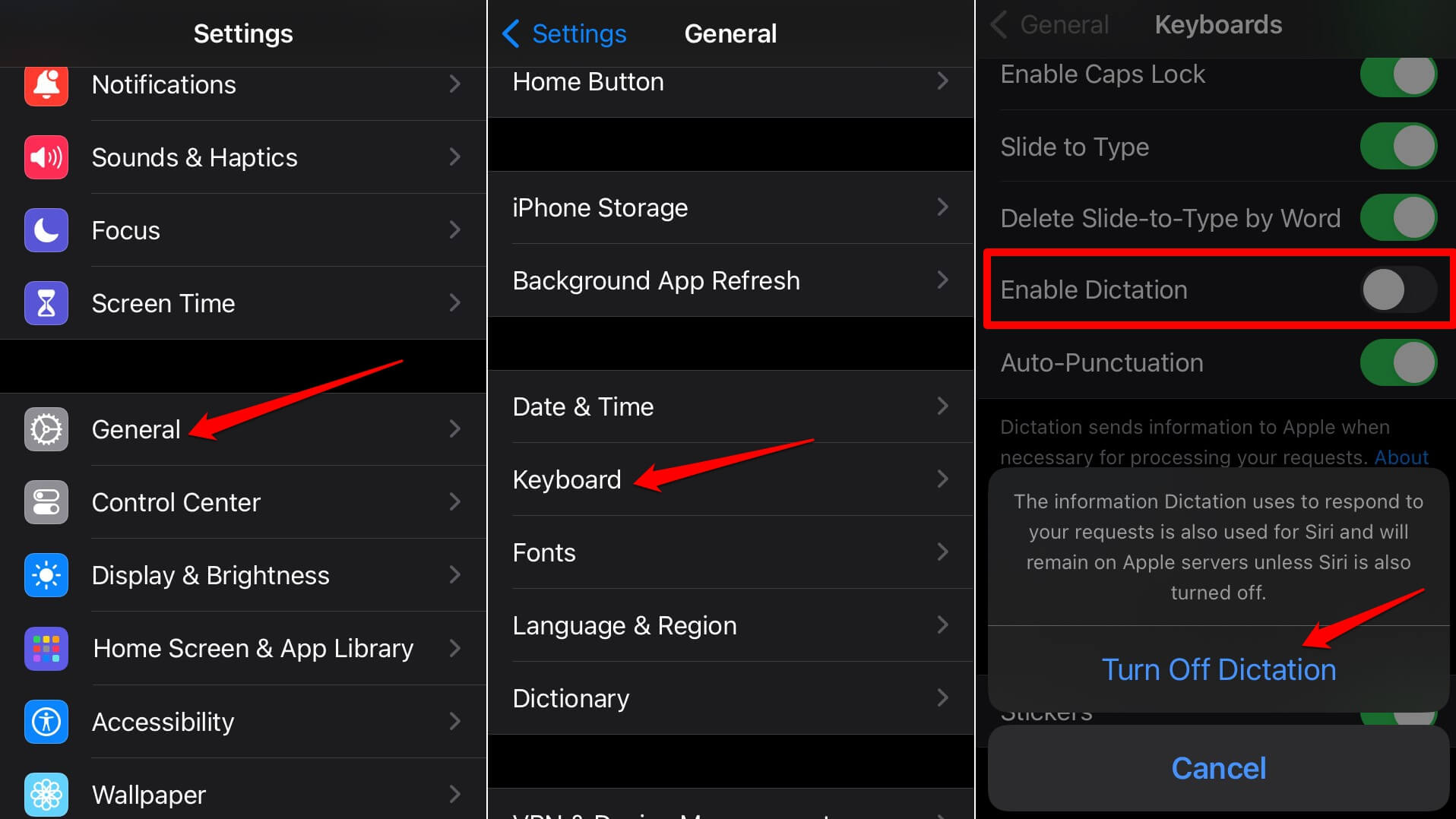Screen dimensions: 1456x819
Task: Enable the Dictation toggle
Action: (x=1398, y=289)
